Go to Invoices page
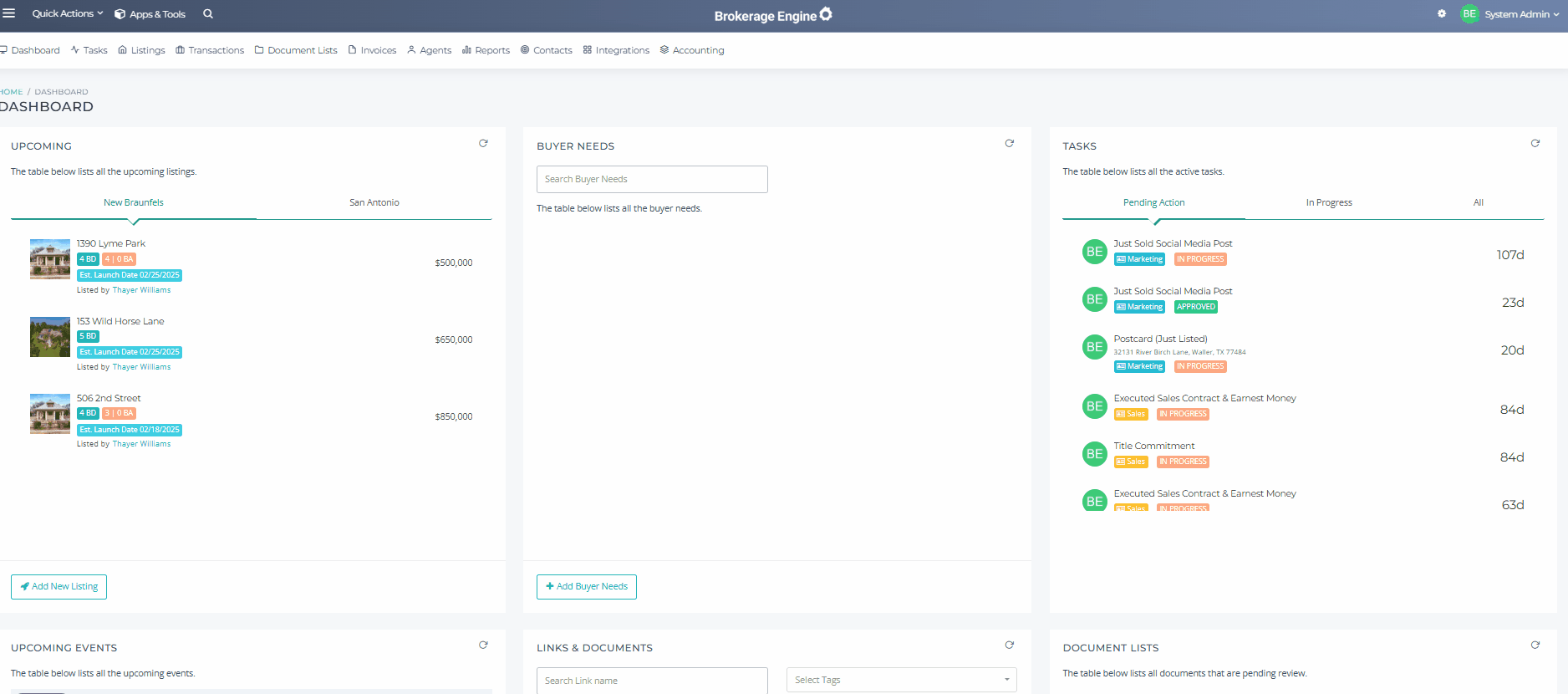Image resolution: width=1568 pixels, height=694 pixels. click(x=372, y=50)
